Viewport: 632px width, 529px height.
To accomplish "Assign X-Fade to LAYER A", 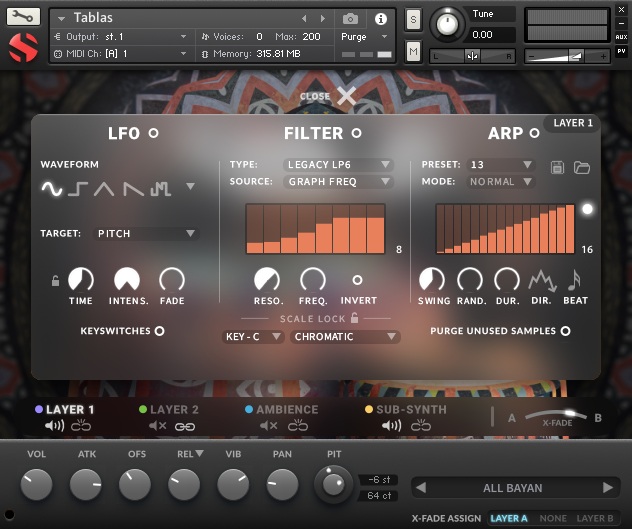I will [509, 518].
